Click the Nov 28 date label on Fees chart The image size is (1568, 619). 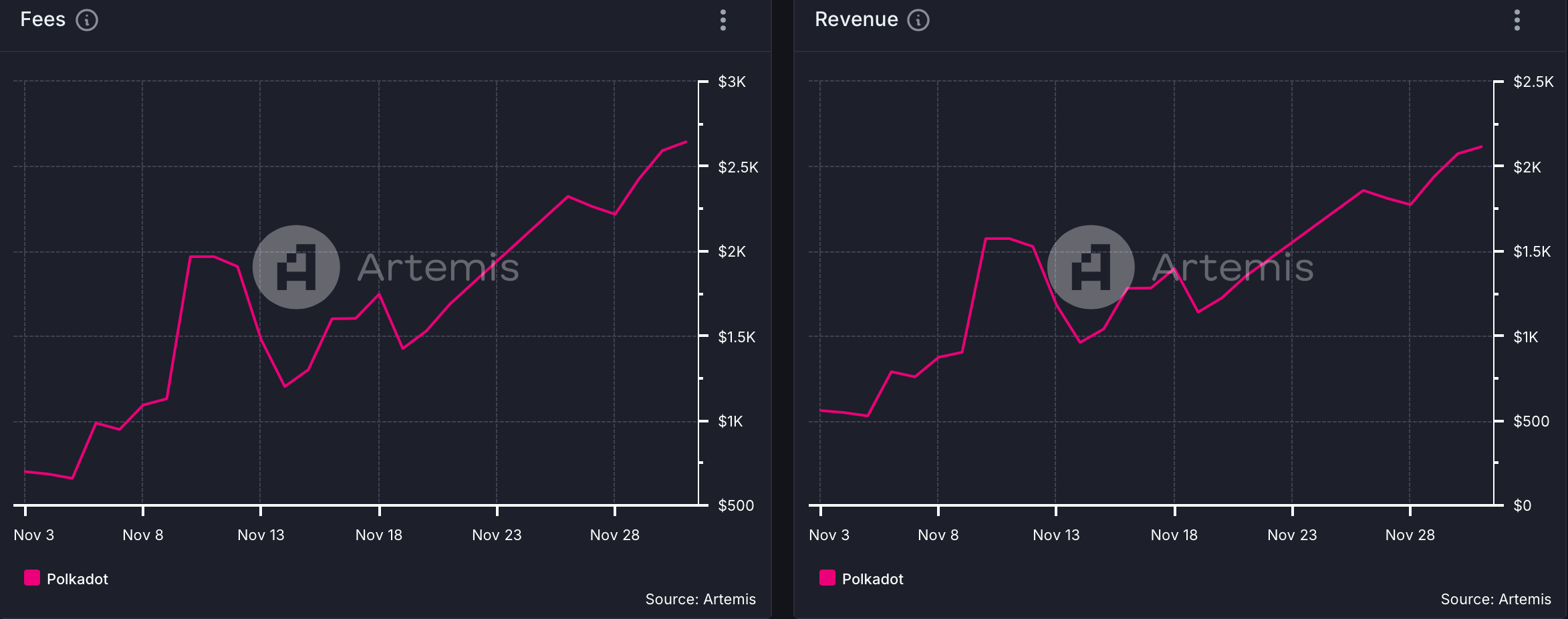(x=615, y=535)
